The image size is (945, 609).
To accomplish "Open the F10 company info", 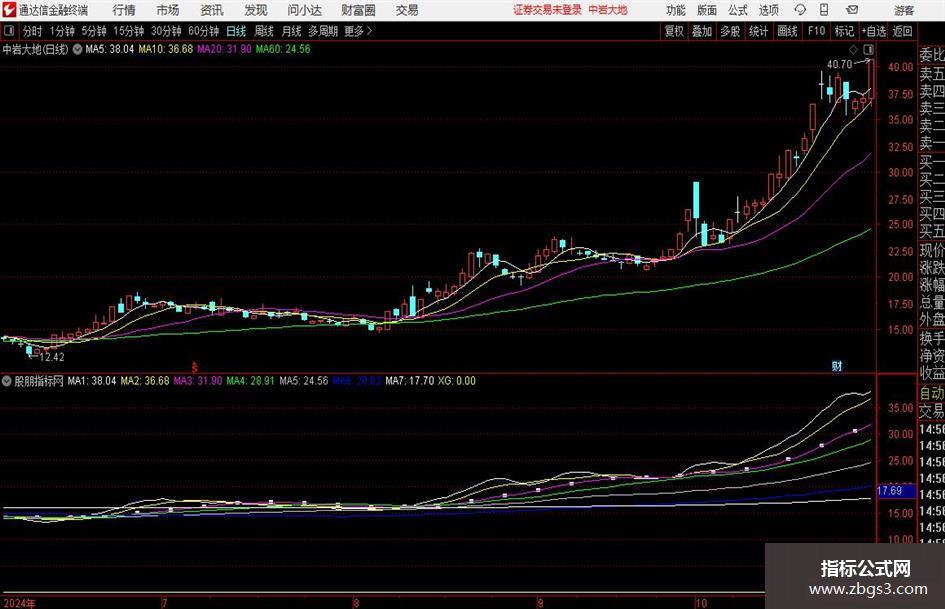I will tap(817, 31).
